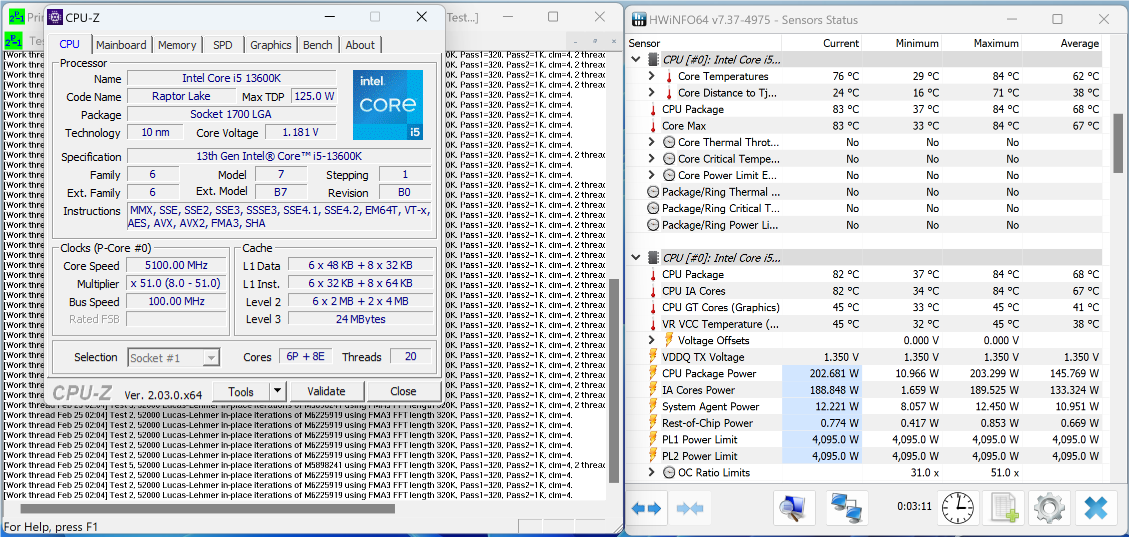Expand the Core Power Limit row
This screenshot has height=537, width=1129.
(x=652, y=176)
